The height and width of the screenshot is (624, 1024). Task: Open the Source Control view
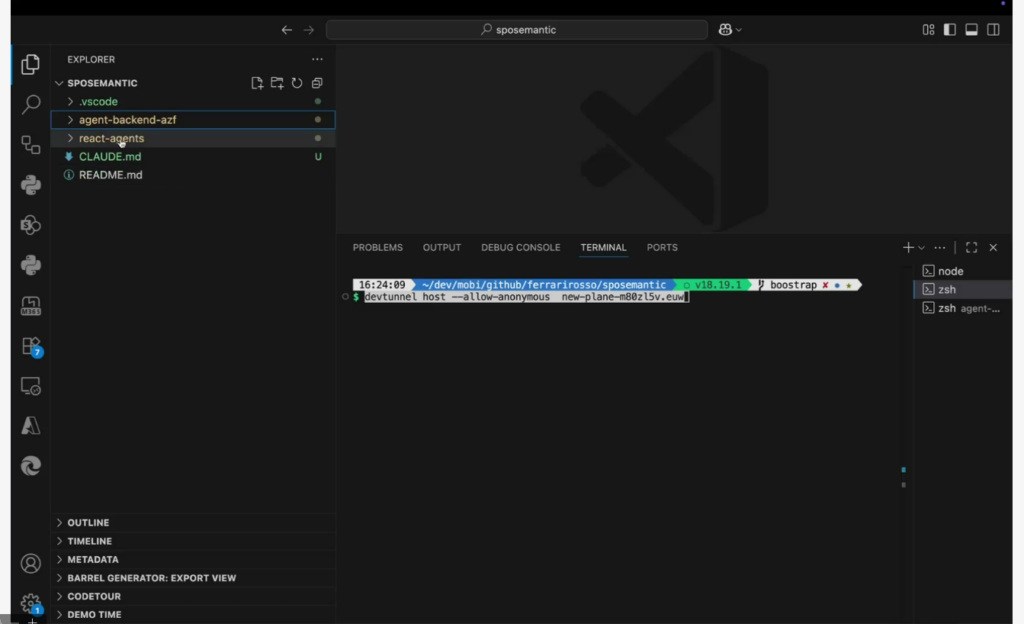tap(30, 144)
